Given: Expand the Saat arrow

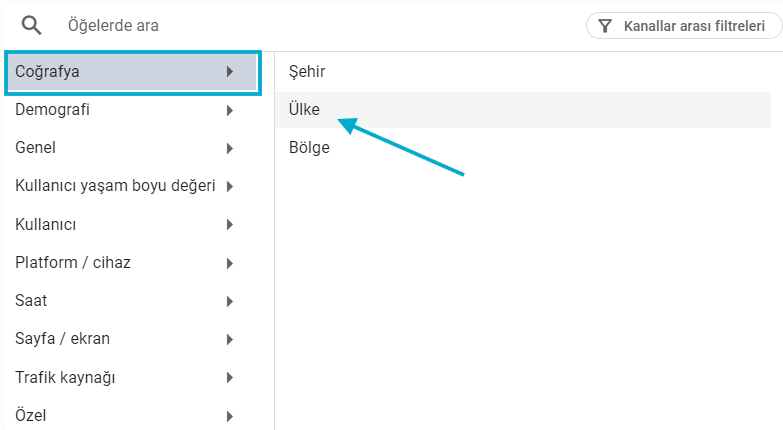Looking at the screenshot, I should (x=230, y=301).
